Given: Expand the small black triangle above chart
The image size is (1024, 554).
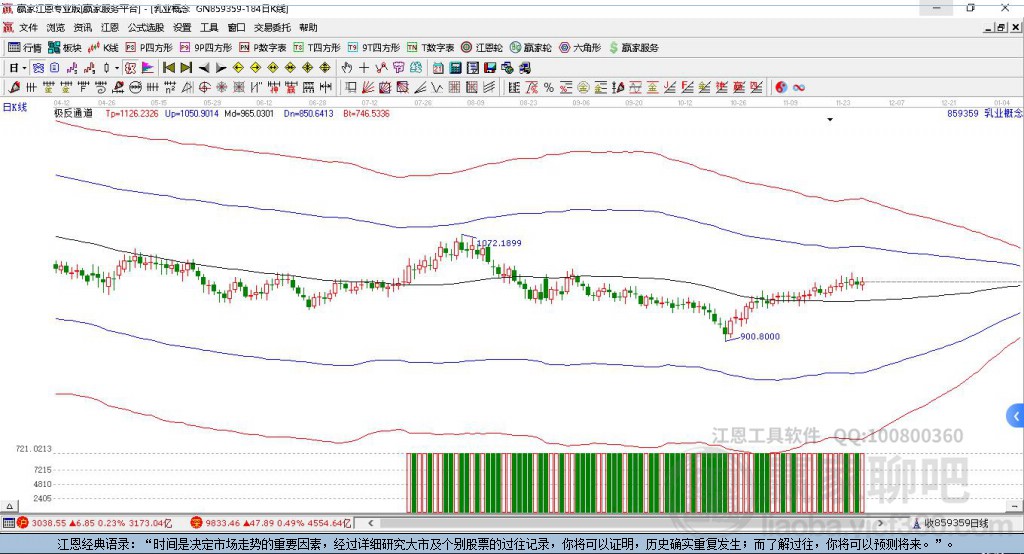Looking at the screenshot, I should click(x=829, y=120).
